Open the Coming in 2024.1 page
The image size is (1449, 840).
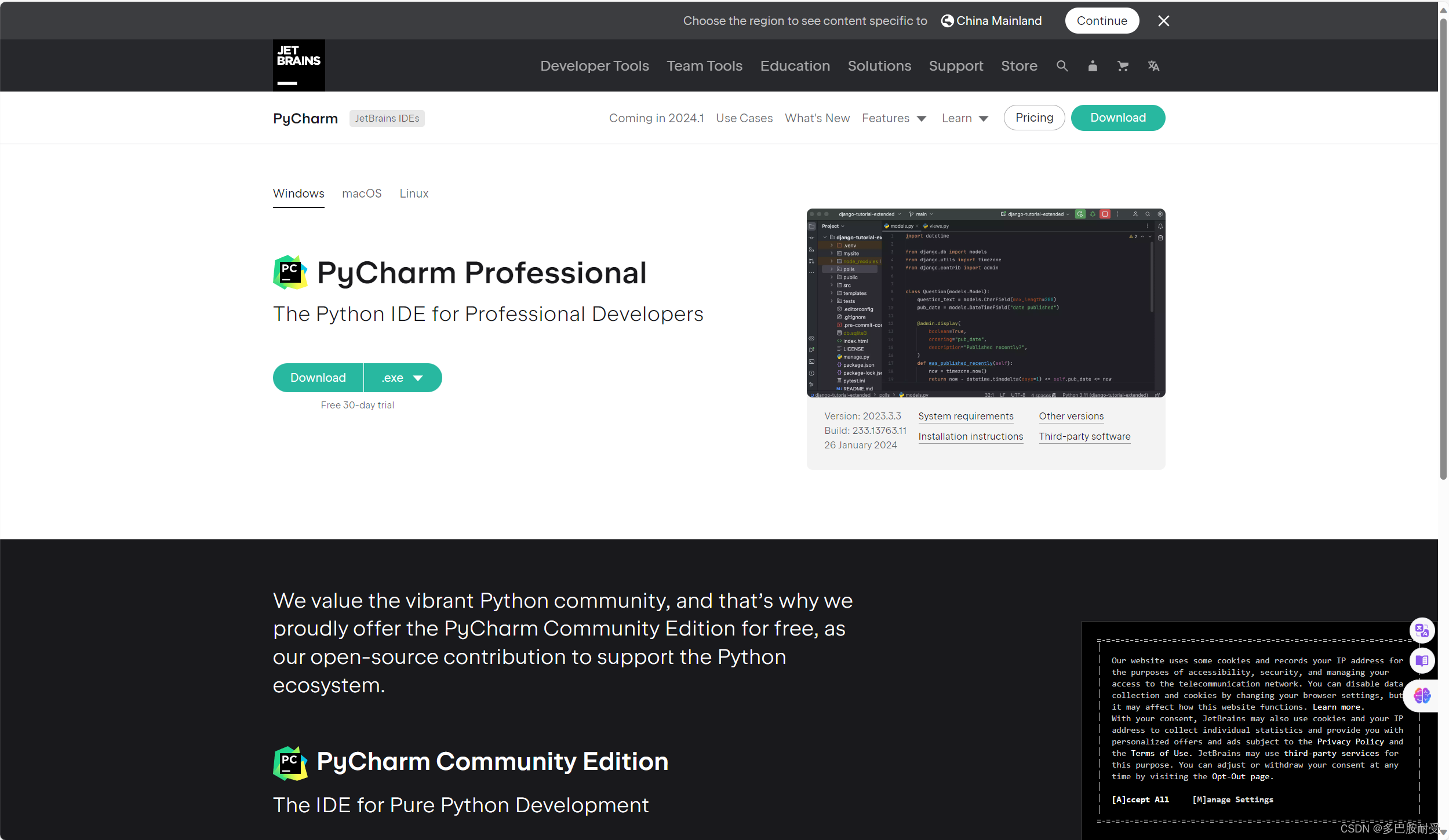tap(656, 118)
